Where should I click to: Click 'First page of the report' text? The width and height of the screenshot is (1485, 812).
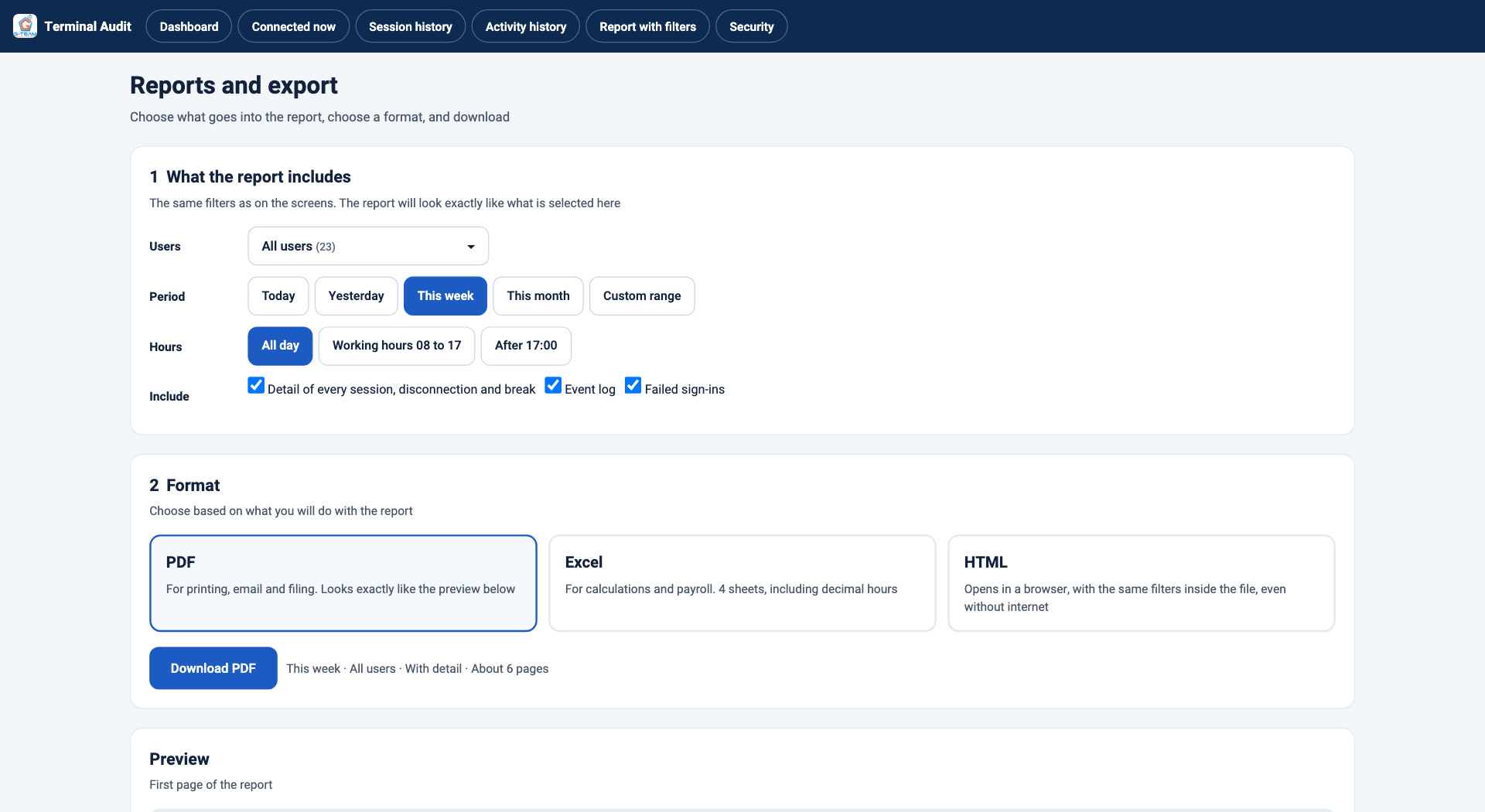coord(211,785)
